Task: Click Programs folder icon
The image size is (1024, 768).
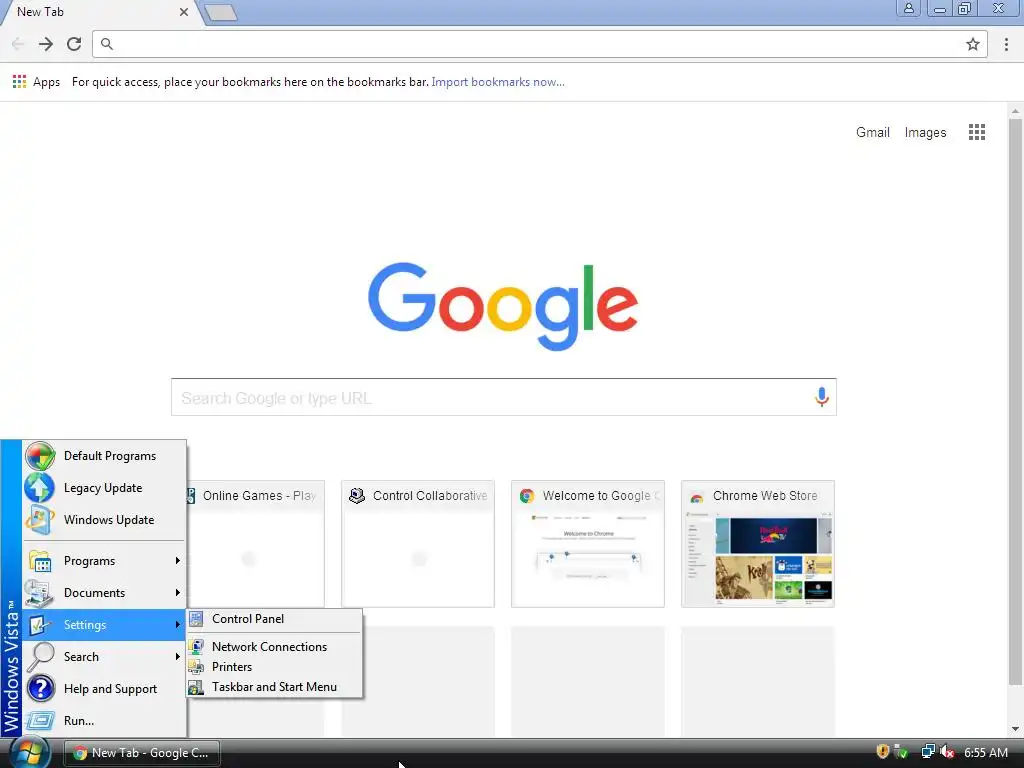Action: [x=40, y=561]
